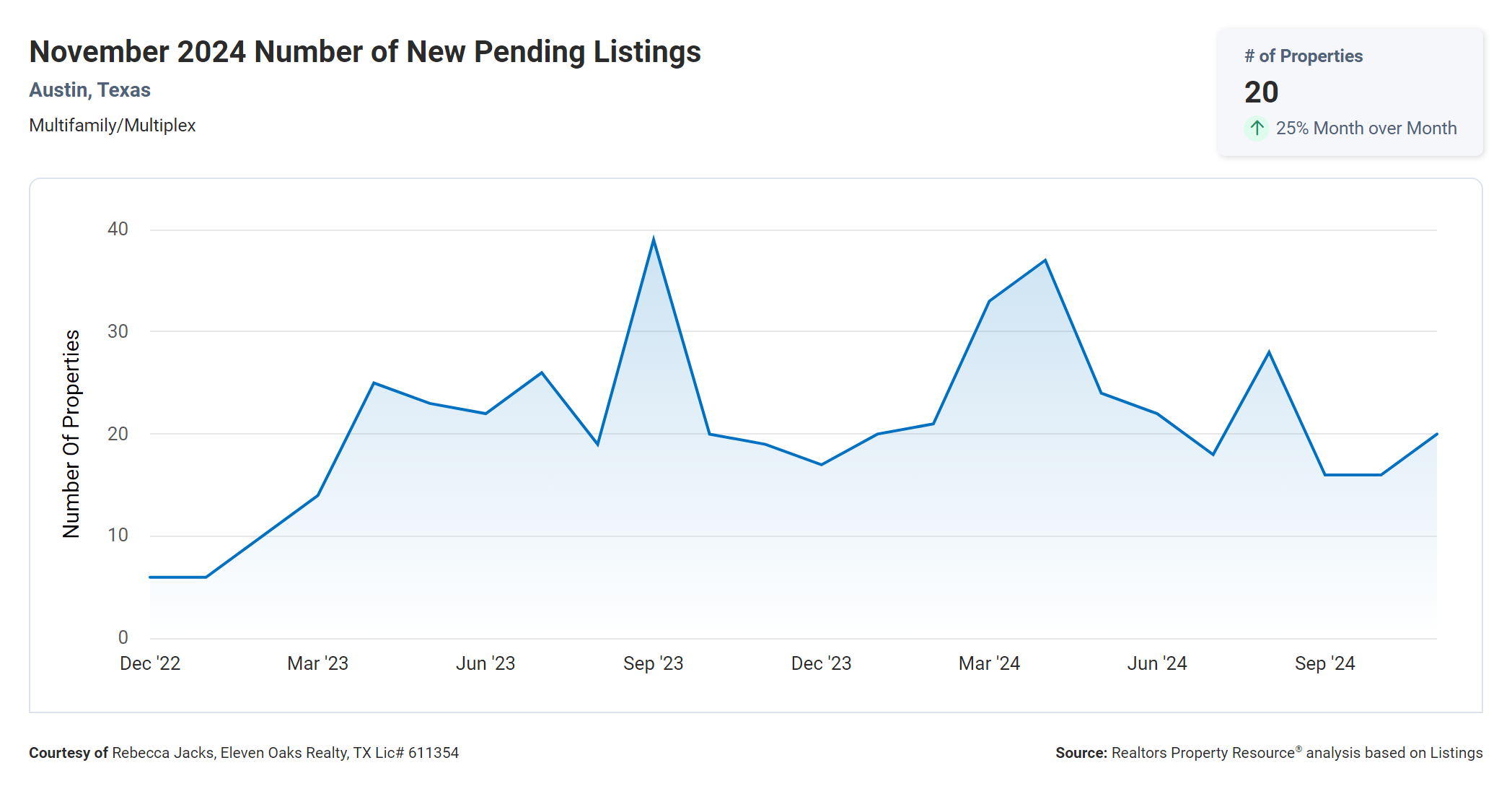
Task: Click the "25% Month over Month" text
Action: tap(1366, 128)
